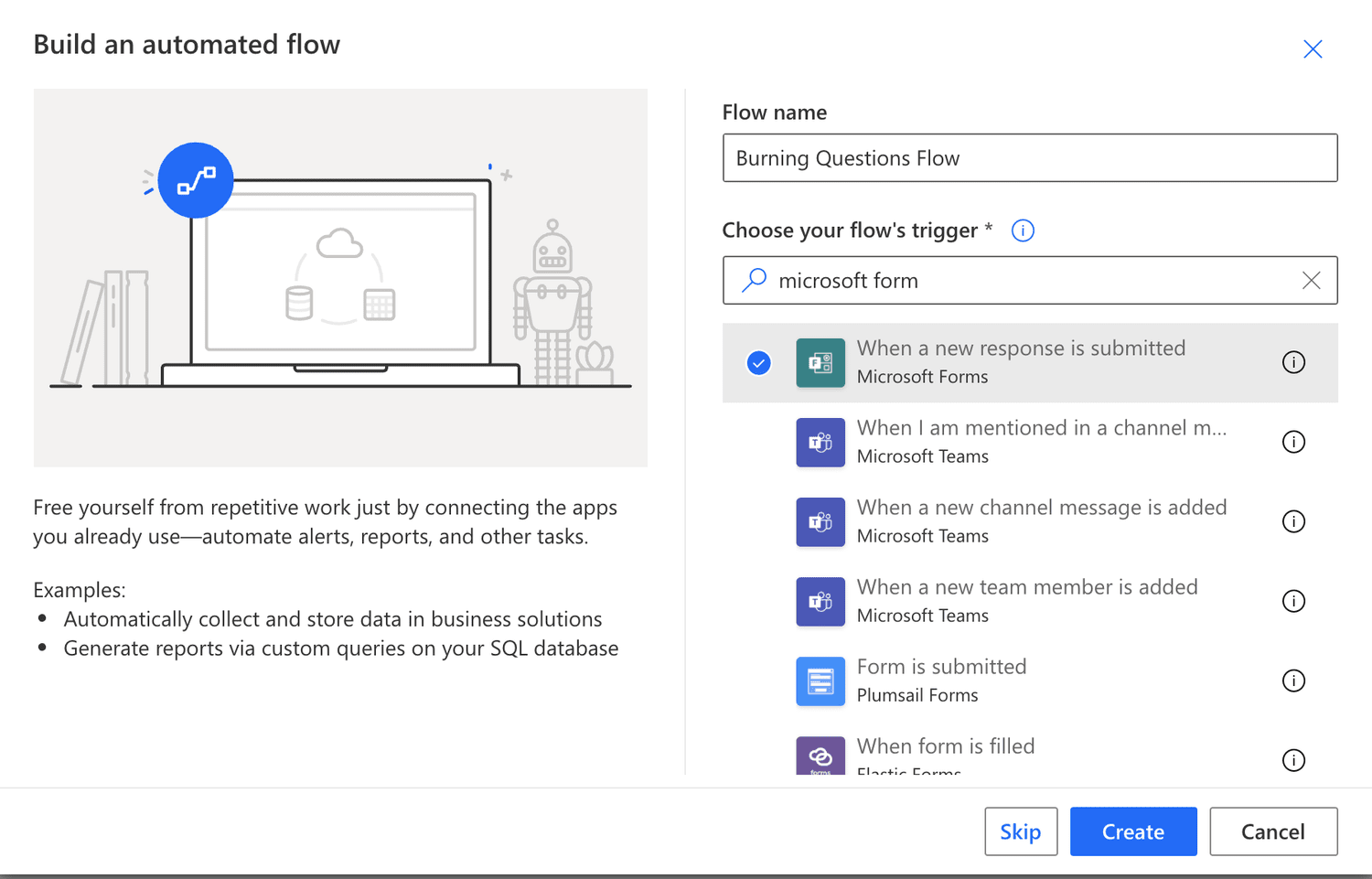Click the search magnifier in the trigger field
The image size is (1372, 879).
(x=754, y=280)
